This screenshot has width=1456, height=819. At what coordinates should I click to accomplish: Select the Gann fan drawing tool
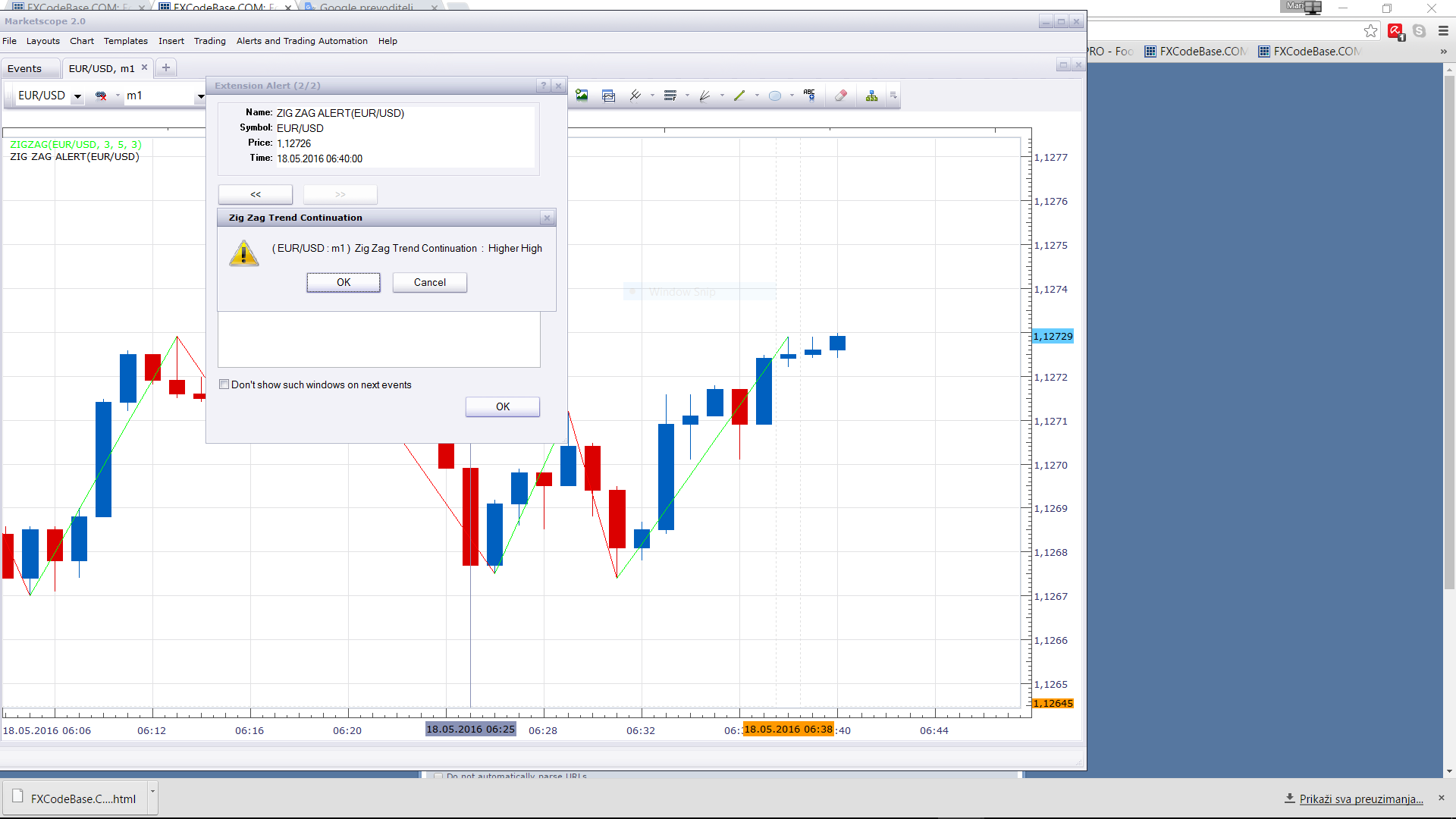[704, 96]
